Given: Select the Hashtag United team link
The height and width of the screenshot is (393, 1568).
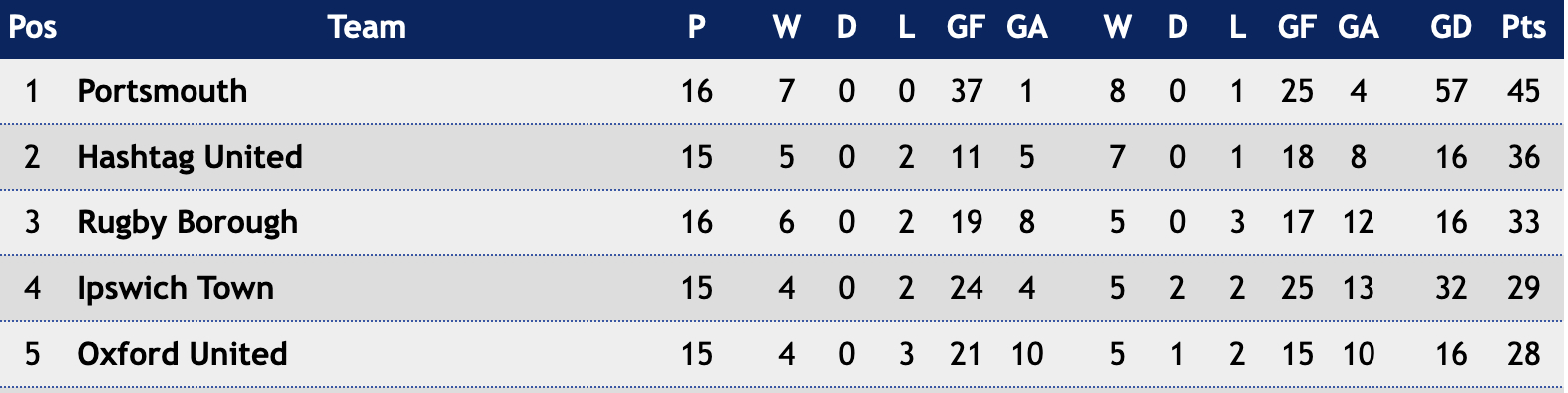Looking at the screenshot, I should 190,157.
